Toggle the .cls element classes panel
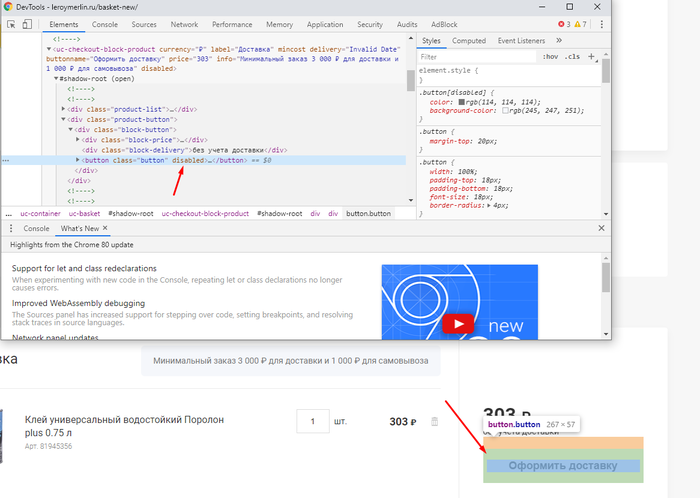700x498 pixels. point(572,57)
